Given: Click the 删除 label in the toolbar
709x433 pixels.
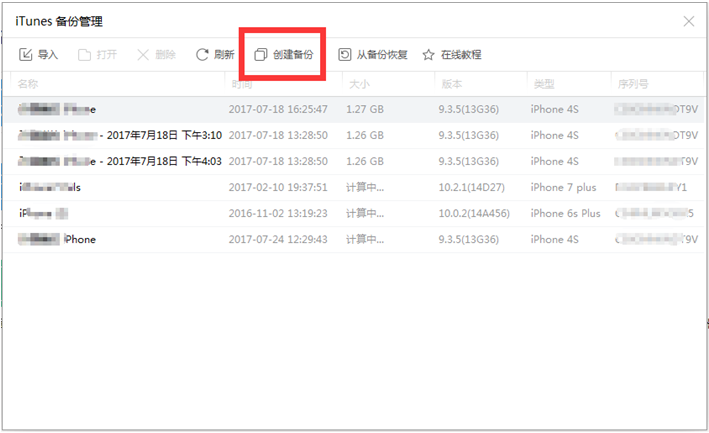Looking at the screenshot, I should pyautogui.click(x=165, y=55).
